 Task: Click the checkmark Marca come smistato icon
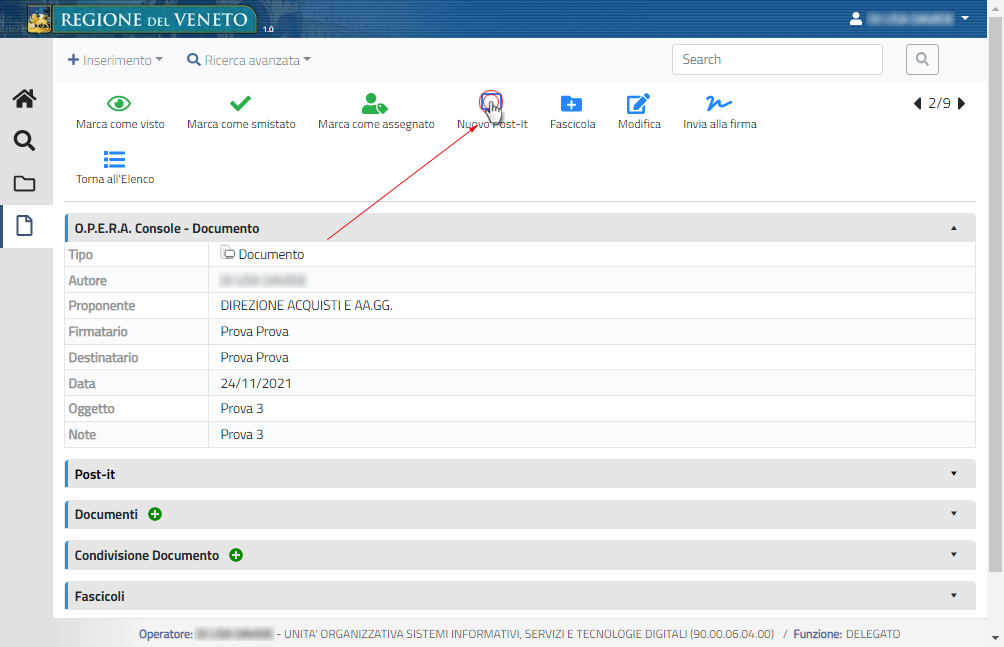[240, 103]
